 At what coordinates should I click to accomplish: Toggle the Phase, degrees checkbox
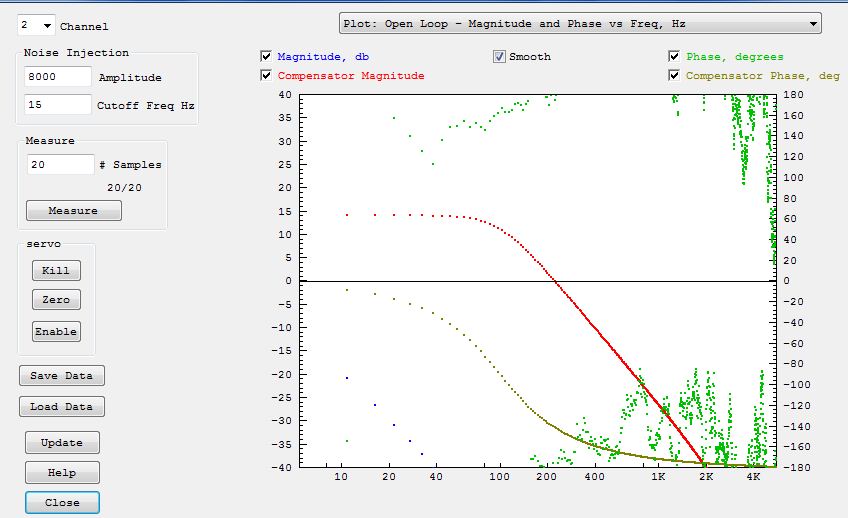click(x=674, y=57)
